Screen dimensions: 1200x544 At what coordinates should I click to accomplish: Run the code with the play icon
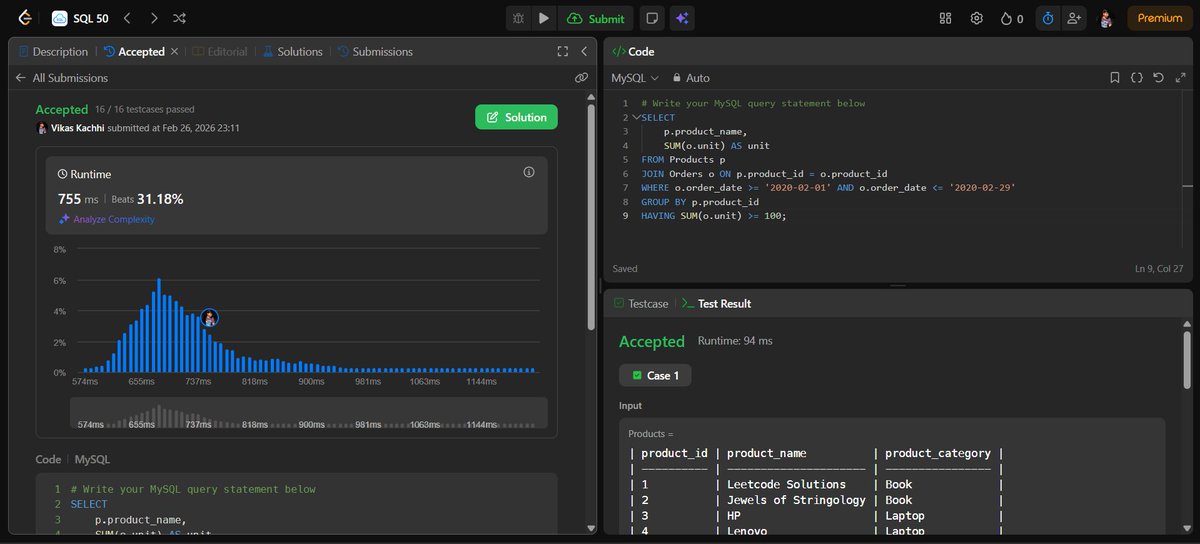[544, 18]
